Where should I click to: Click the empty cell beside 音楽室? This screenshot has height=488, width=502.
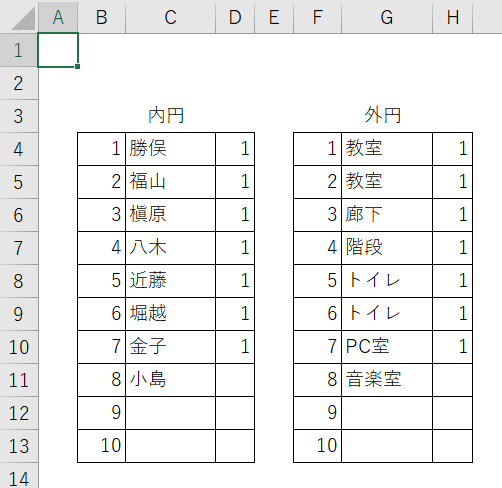click(452, 380)
